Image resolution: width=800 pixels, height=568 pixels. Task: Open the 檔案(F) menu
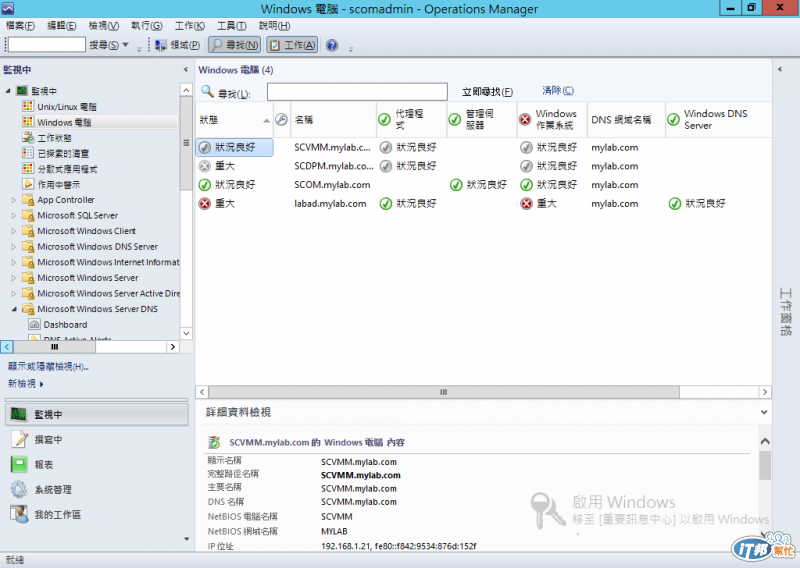coord(20,26)
